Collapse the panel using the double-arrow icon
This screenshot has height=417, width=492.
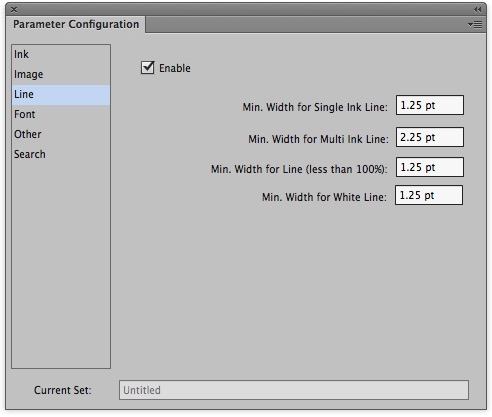[x=478, y=10]
